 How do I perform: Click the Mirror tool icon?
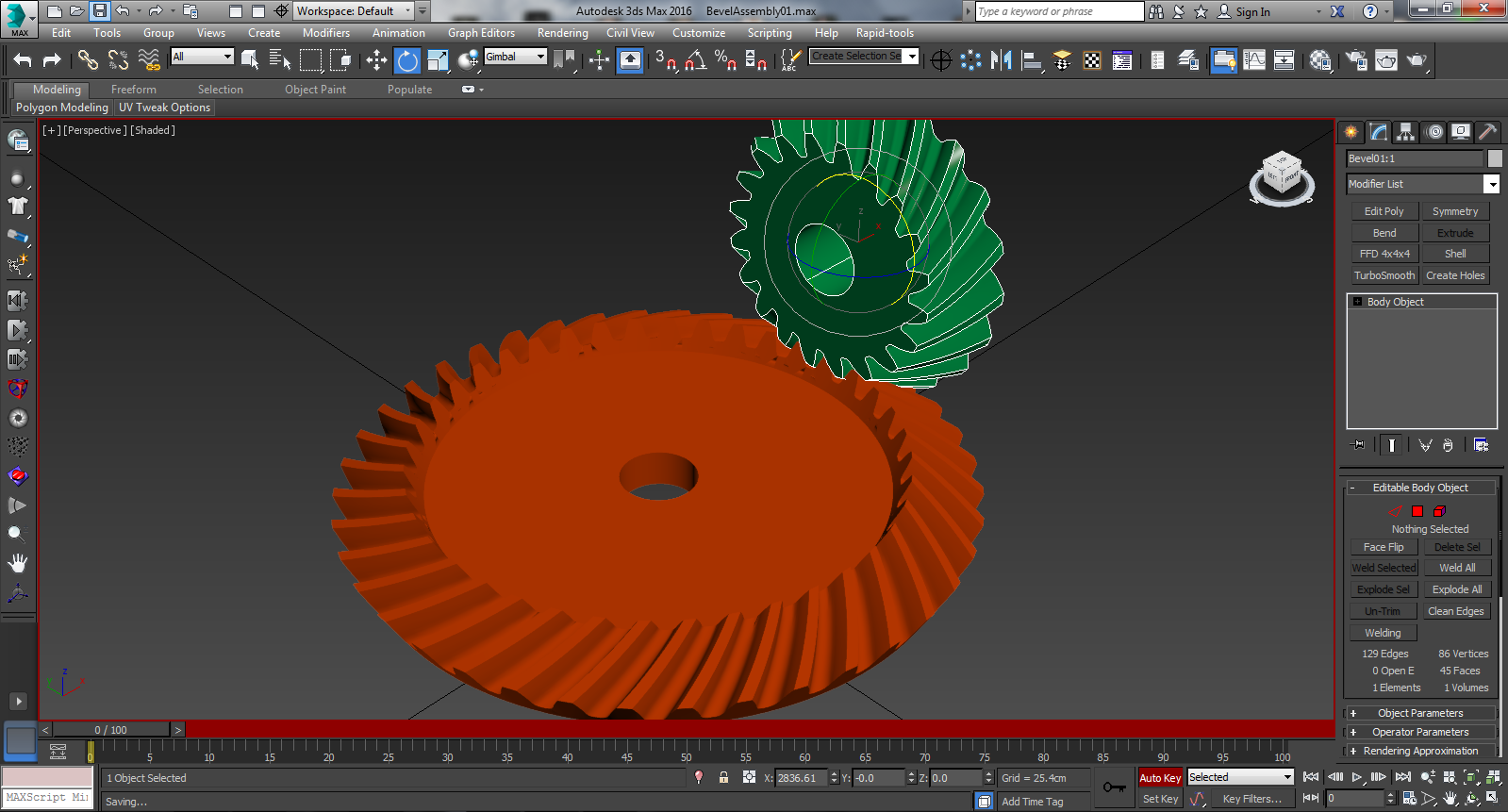pyautogui.click(x=1002, y=60)
